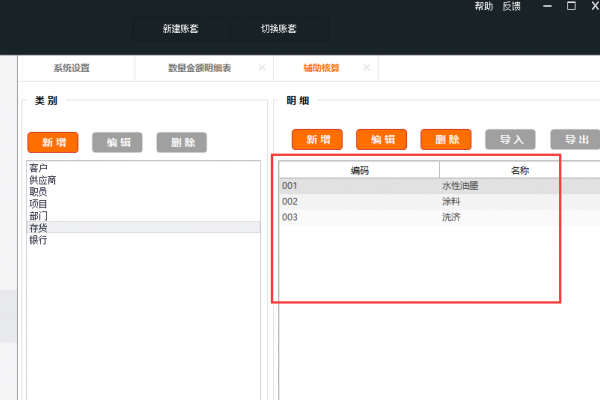Sort by the 编码 column header
This screenshot has width=600, height=400.
coord(359,170)
